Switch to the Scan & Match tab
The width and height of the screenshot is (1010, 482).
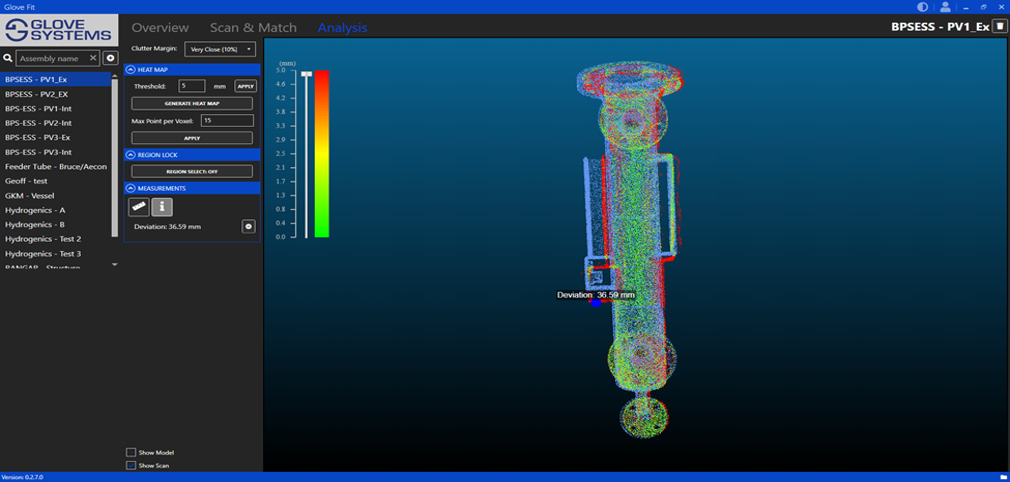click(x=253, y=28)
